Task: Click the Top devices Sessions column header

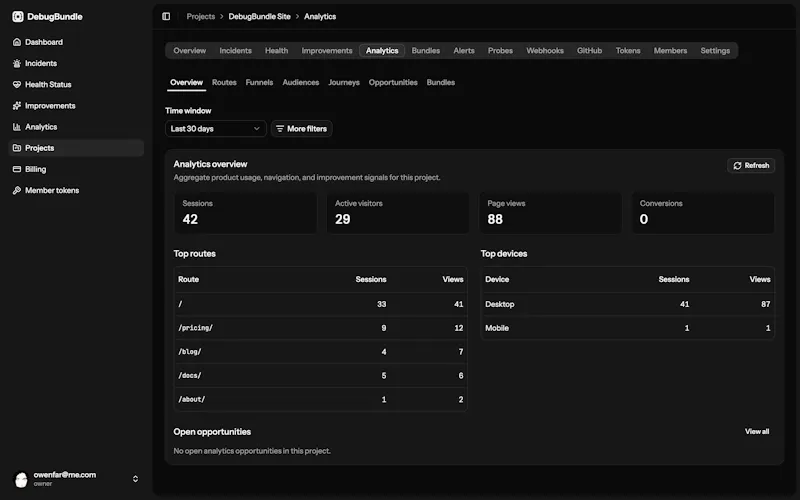Action: [673, 279]
